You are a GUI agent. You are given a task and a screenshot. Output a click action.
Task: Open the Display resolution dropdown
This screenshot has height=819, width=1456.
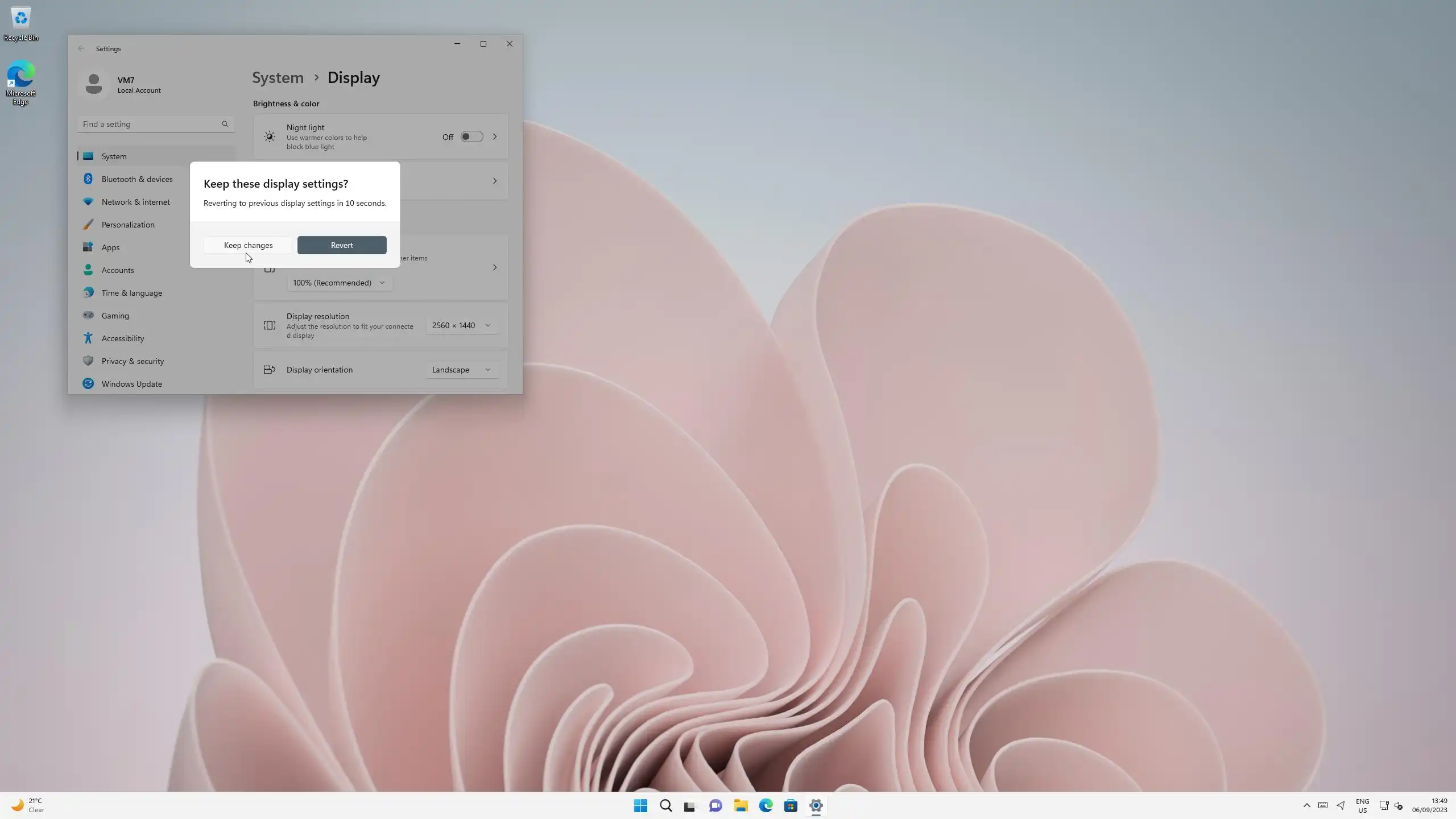tap(461, 325)
